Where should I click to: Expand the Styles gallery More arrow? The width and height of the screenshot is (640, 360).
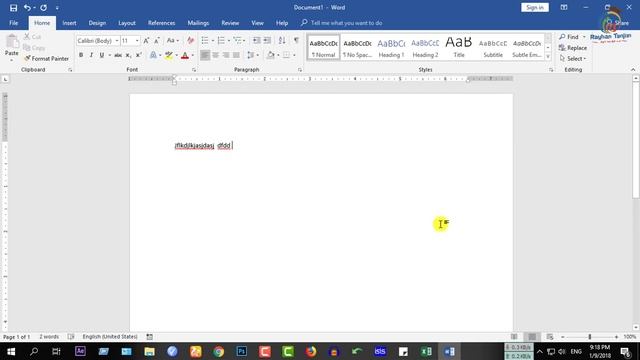click(x=548, y=57)
